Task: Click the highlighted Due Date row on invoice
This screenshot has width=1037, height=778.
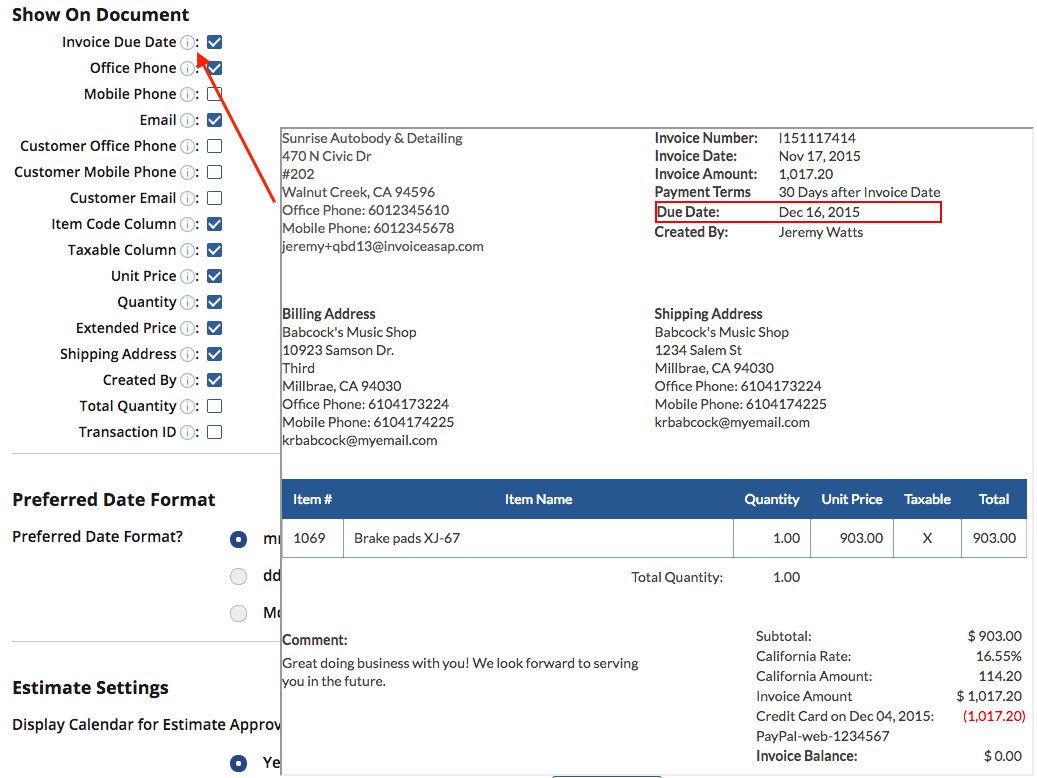Action: coord(798,212)
